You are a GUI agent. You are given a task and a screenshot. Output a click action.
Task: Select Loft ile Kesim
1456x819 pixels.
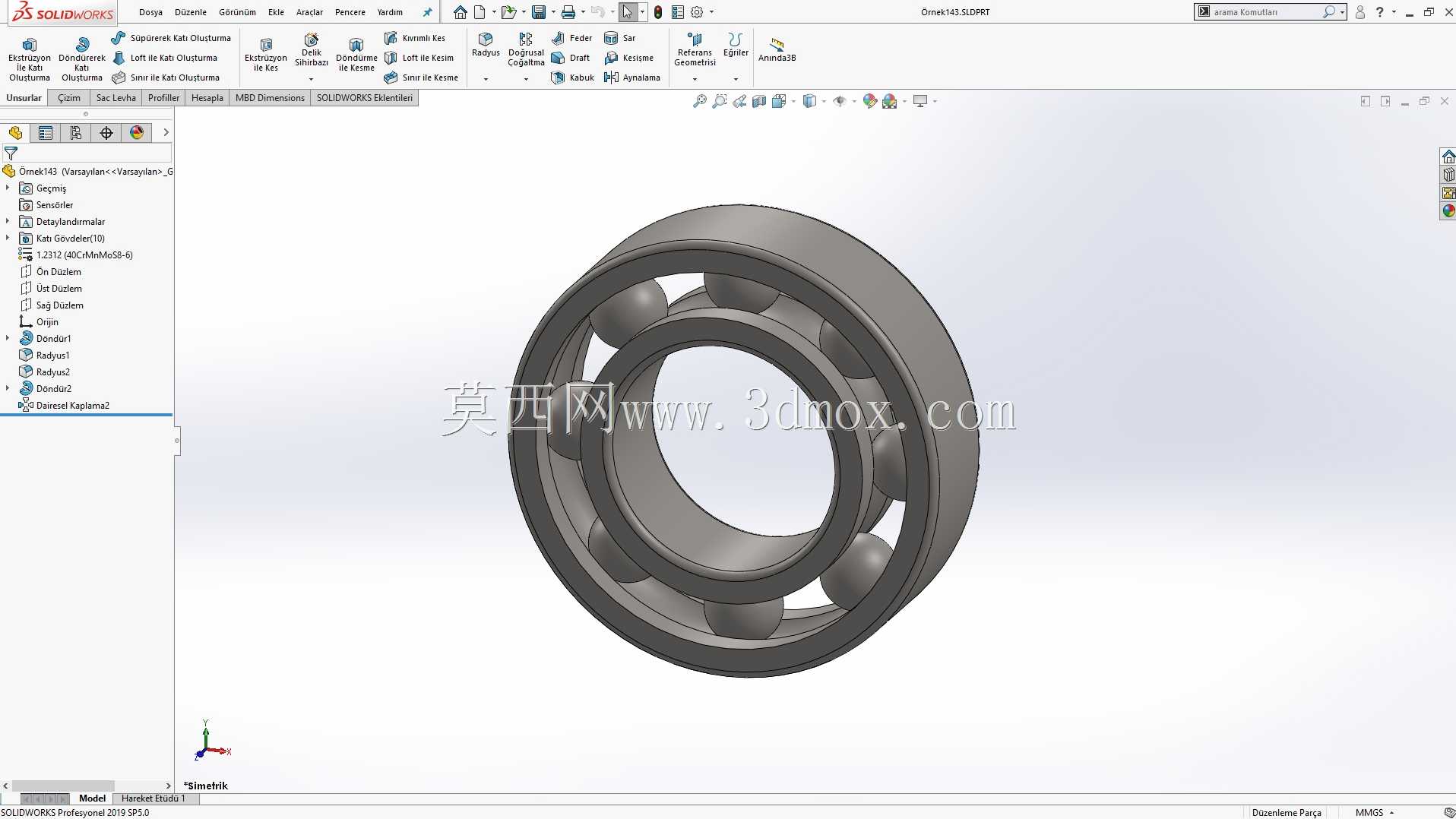419,58
